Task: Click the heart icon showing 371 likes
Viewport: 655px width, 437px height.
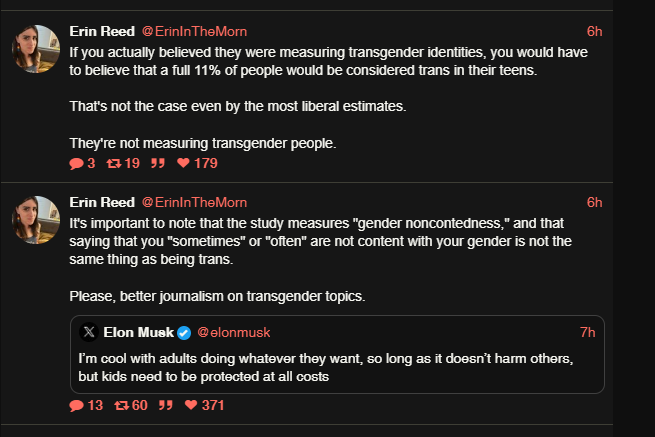Action: pyautogui.click(x=191, y=405)
